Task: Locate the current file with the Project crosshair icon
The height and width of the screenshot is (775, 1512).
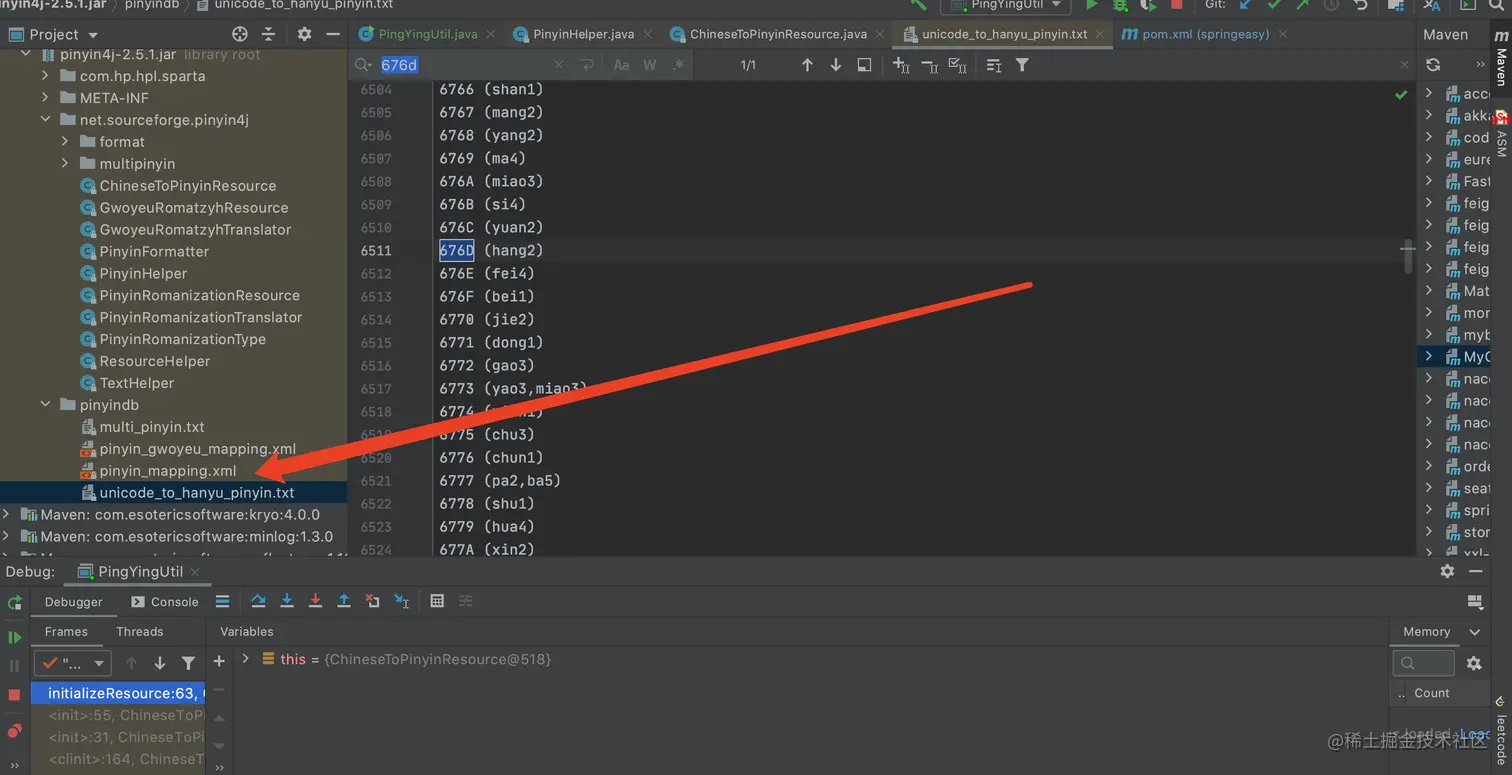Action: (x=240, y=34)
